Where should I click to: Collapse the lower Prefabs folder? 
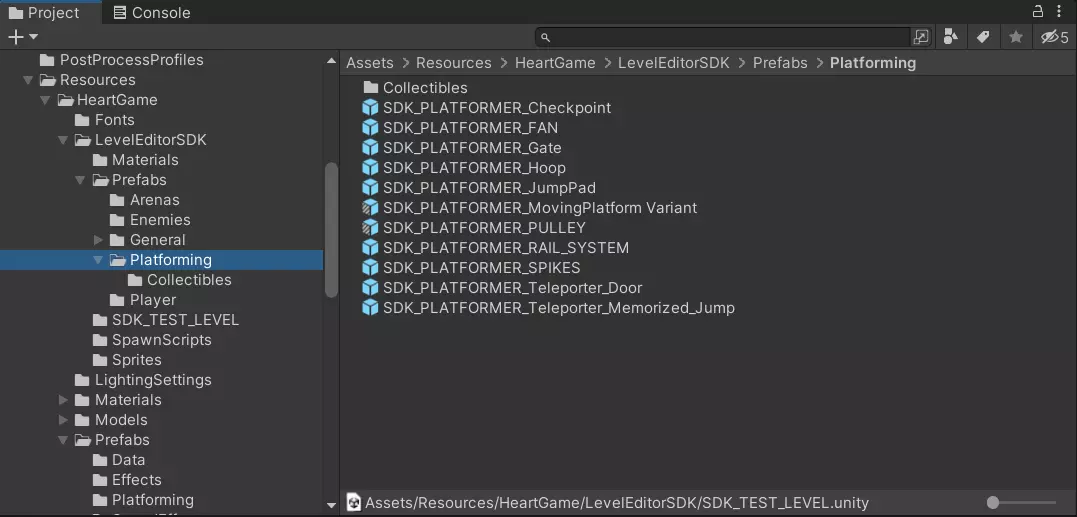(63, 440)
